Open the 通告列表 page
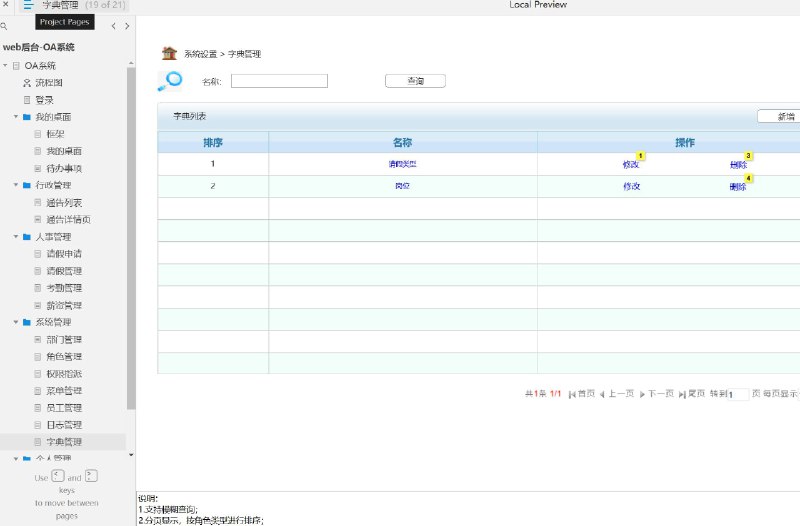Viewport: 800px width, 526px height. tap(64, 203)
